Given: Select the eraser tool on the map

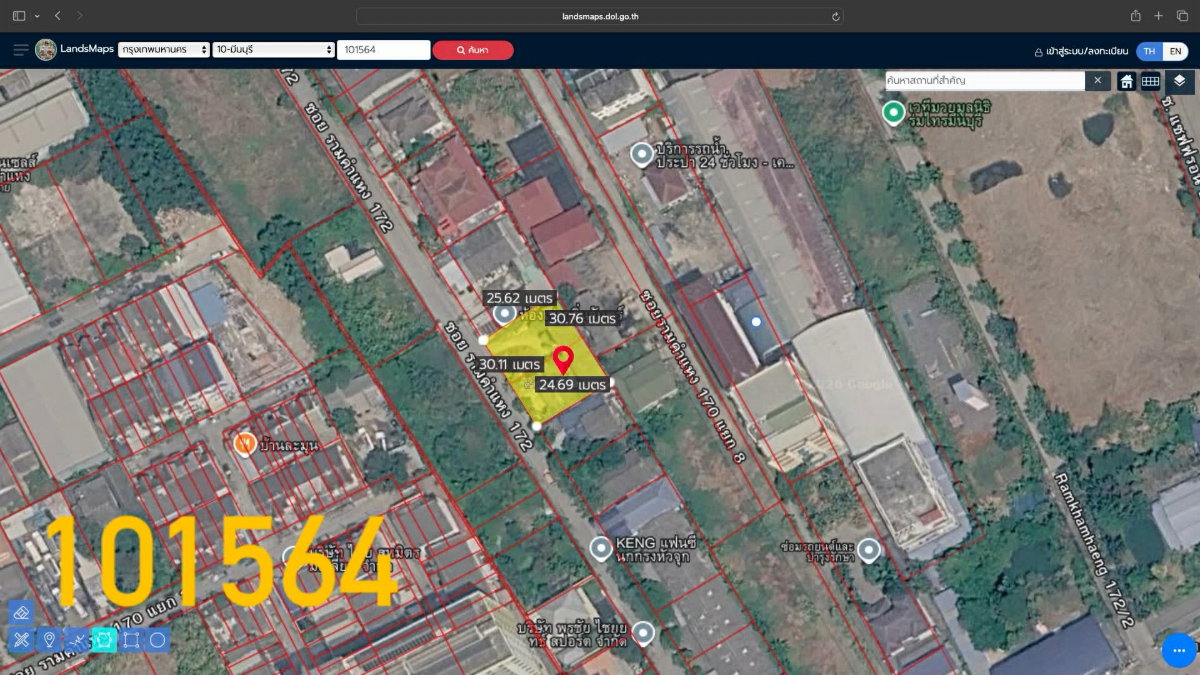Looking at the screenshot, I should [21, 613].
